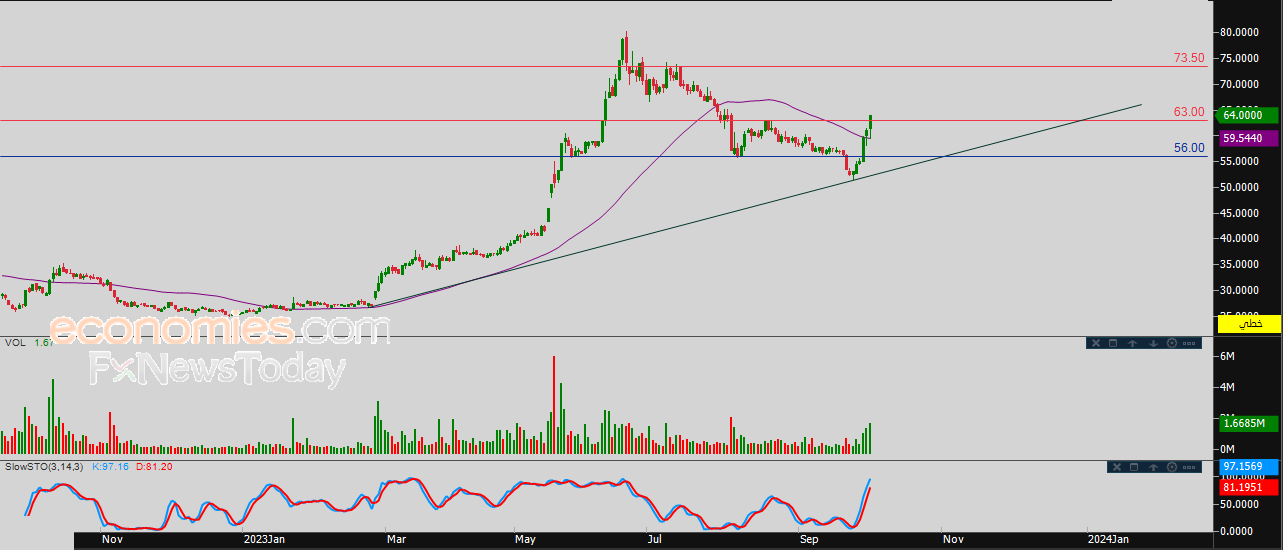The height and width of the screenshot is (550, 1283).
Task: Open more options for SlowSTO panel
Action: [x=1190, y=467]
